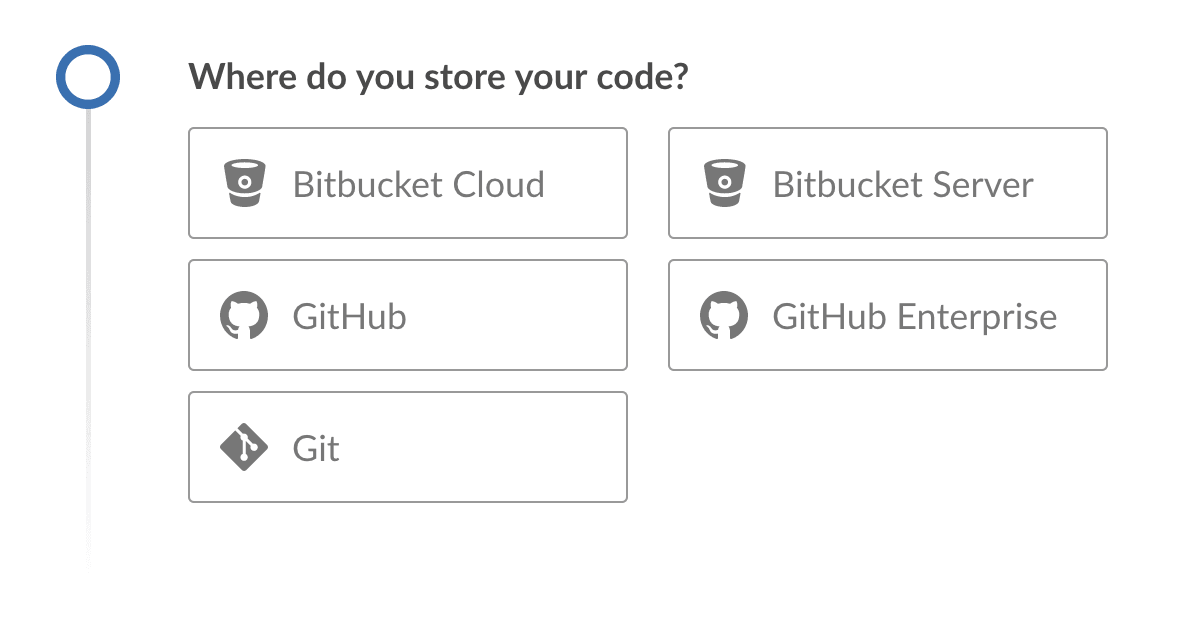The width and height of the screenshot is (1189, 624).
Task: Select the current wizard step radio circle
Action: [87, 75]
